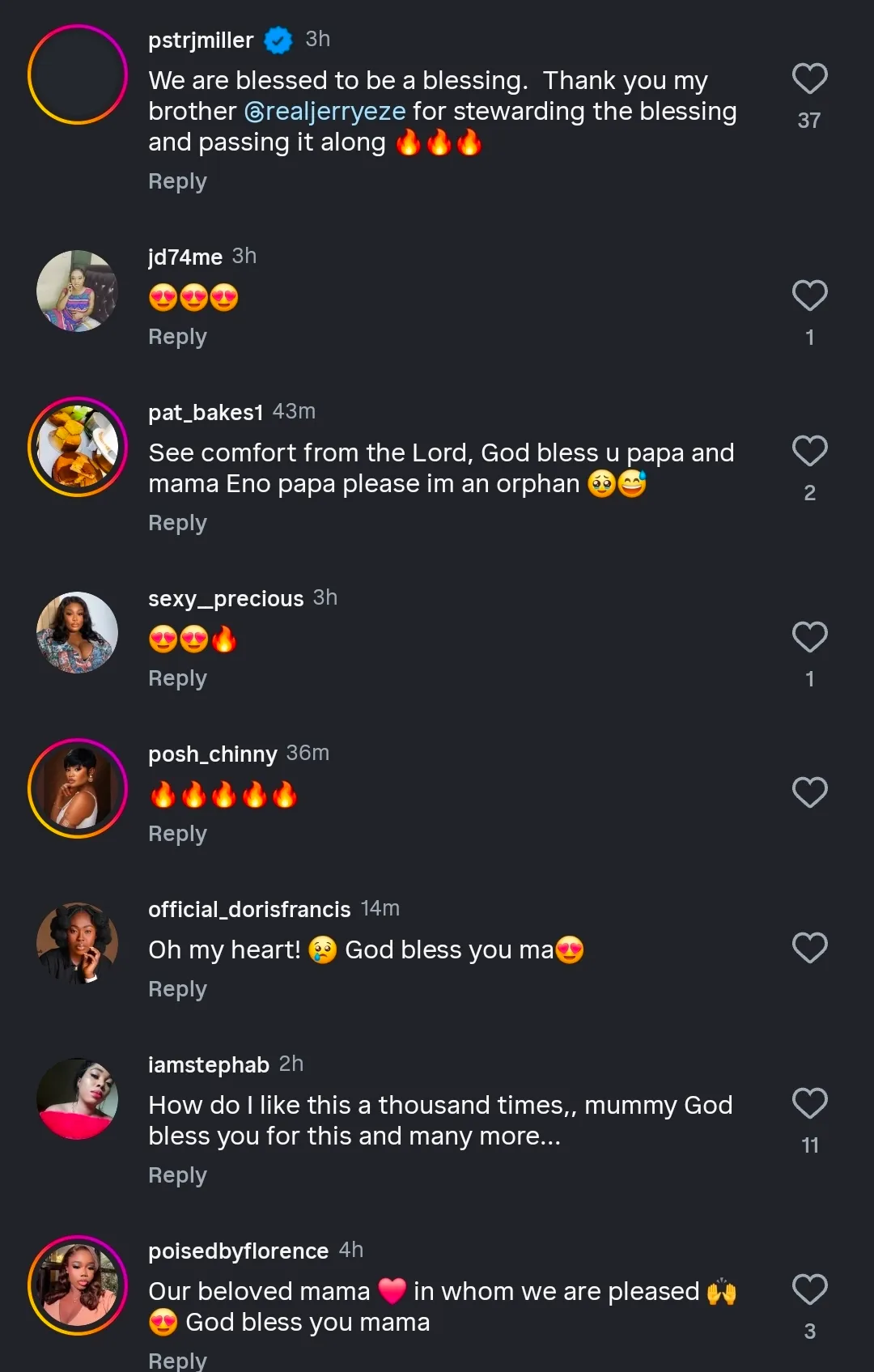Tap heart on official_dorisfrancis's comment
Image resolution: width=874 pixels, height=1372 pixels.
(x=809, y=948)
